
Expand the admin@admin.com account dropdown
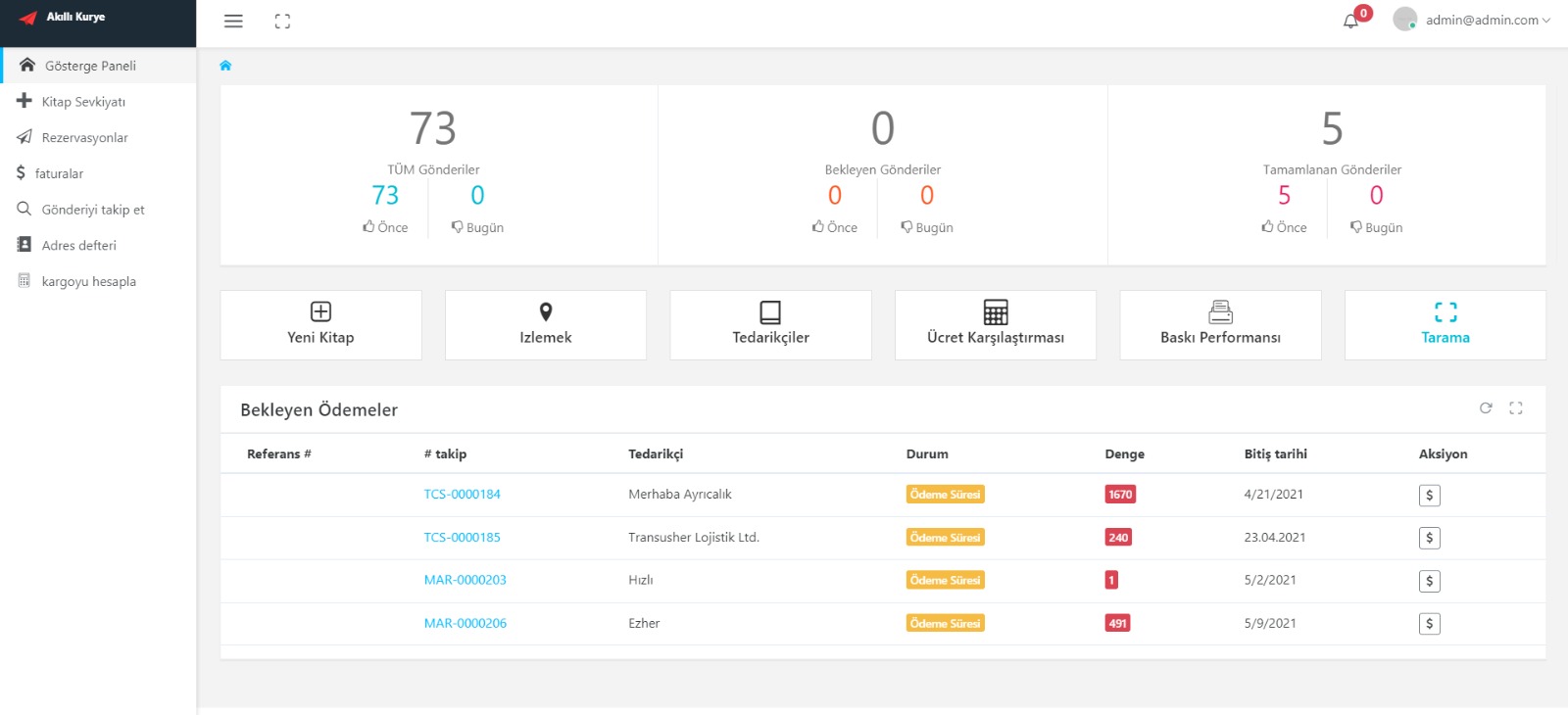pyautogui.click(x=1471, y=20)
